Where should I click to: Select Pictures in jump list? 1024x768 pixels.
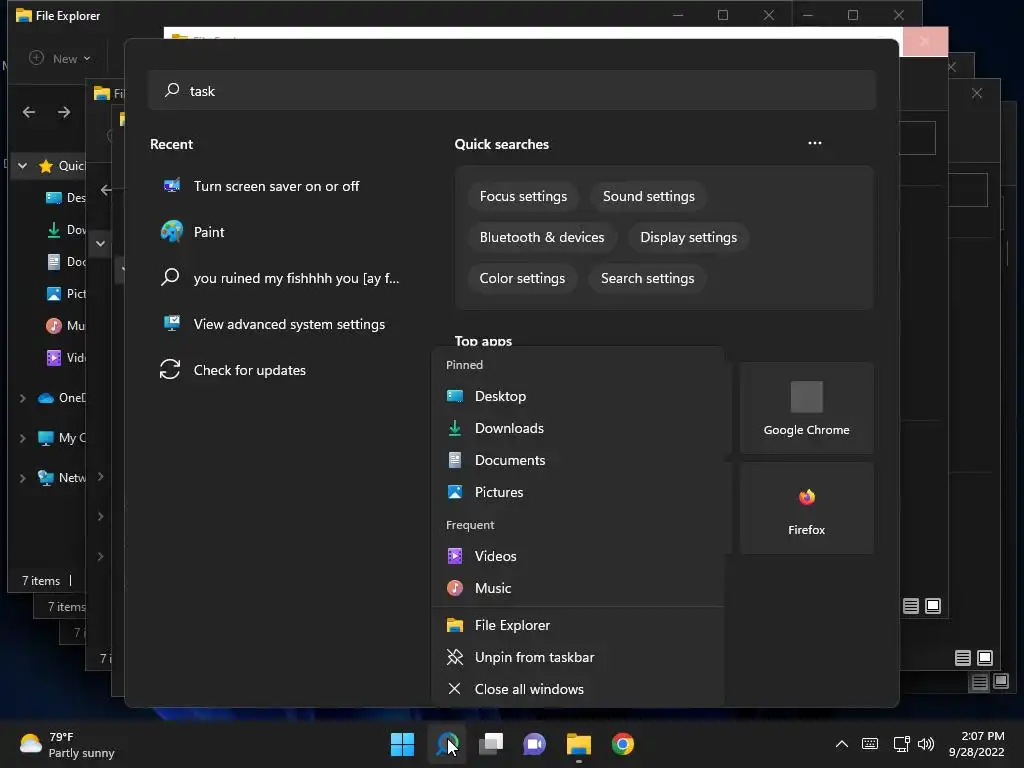pos(578,492)
